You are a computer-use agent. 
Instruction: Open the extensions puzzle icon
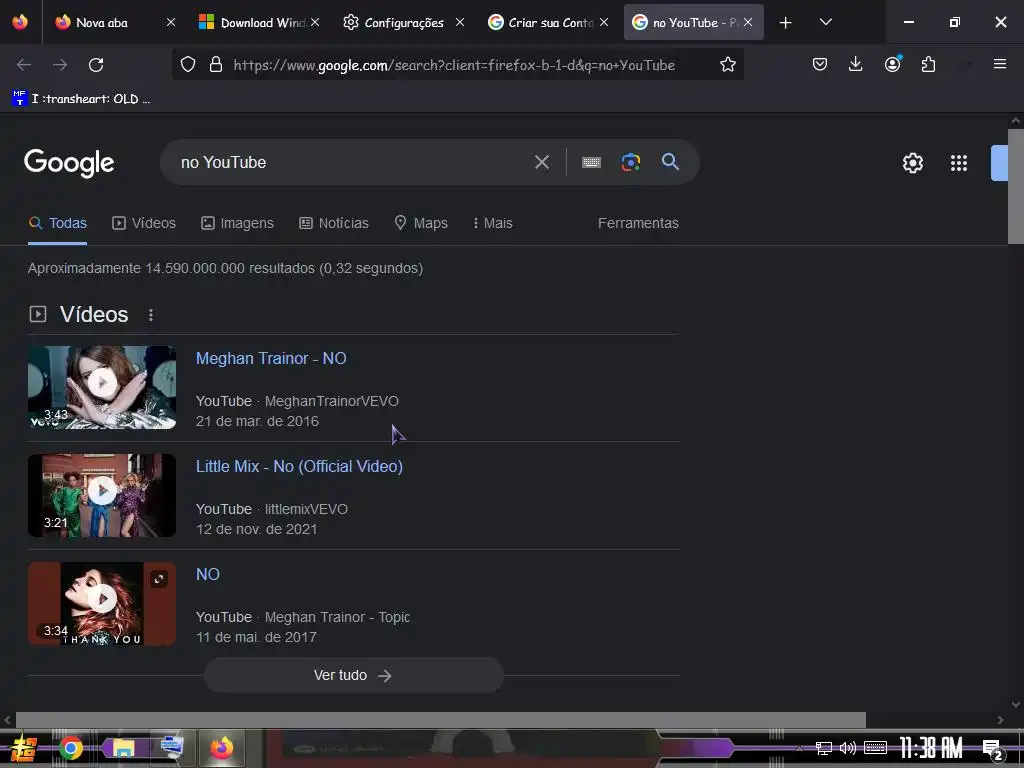pyautogui.click(x=928, y=65)
